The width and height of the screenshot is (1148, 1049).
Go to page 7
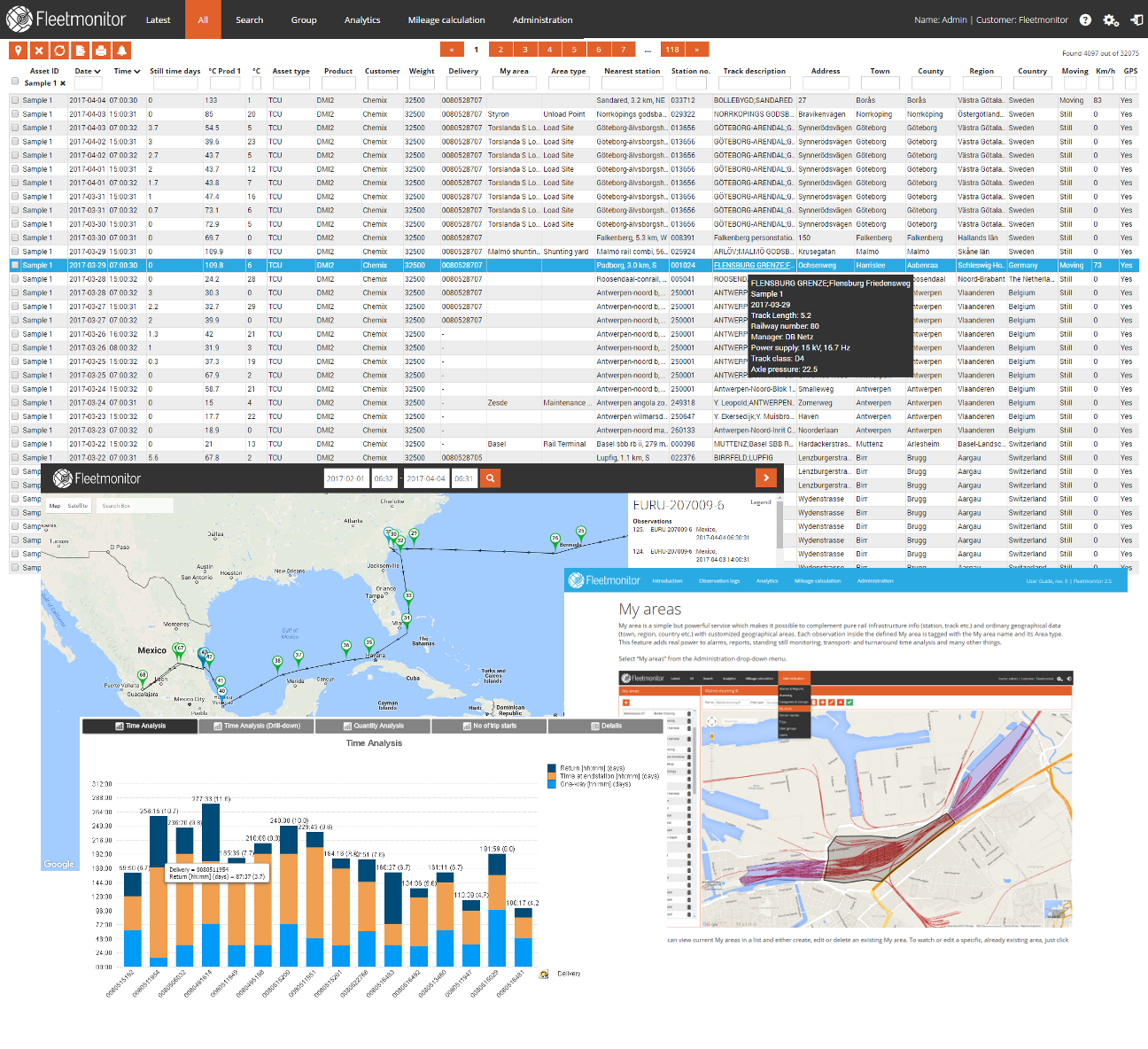tap(624, 50)
